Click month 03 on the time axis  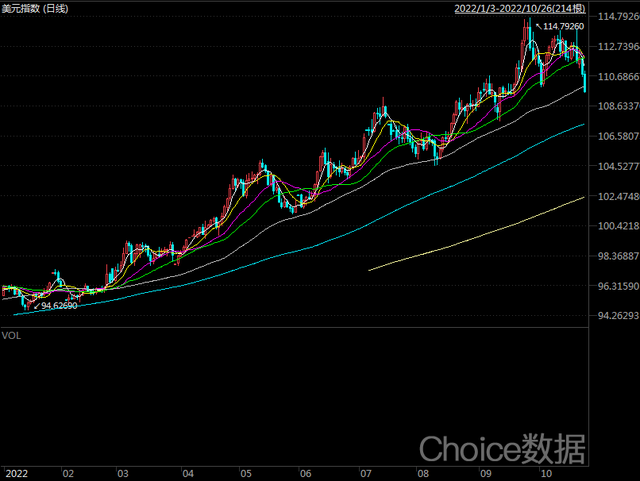pyautogui.click(x=124, y=472)
